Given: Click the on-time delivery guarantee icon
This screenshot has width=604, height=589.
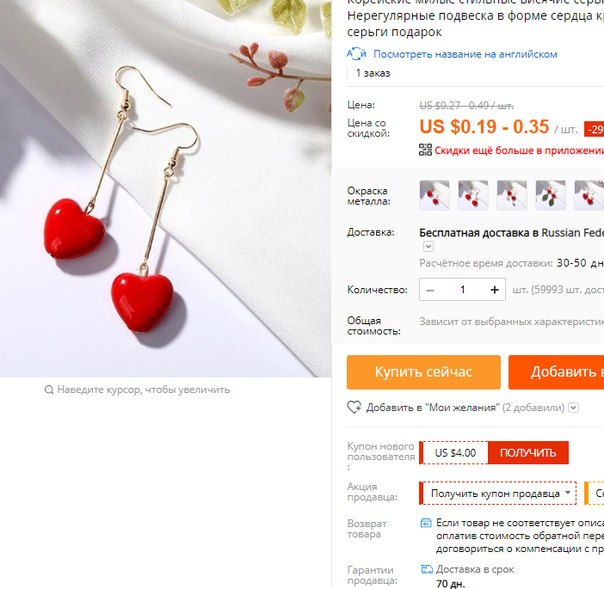Looking at the screenshot, I should (x=426, y=569).
